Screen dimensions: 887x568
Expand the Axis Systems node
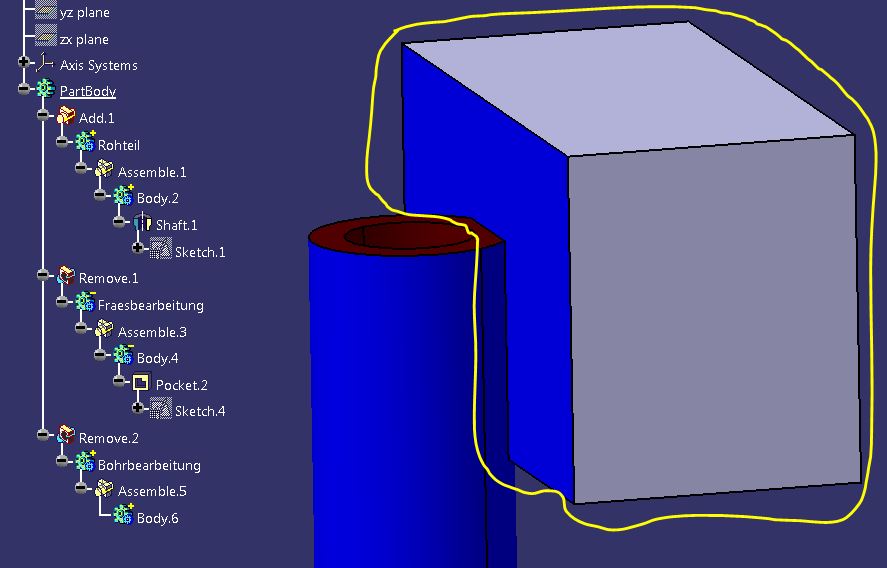click(x=24, y=62)
